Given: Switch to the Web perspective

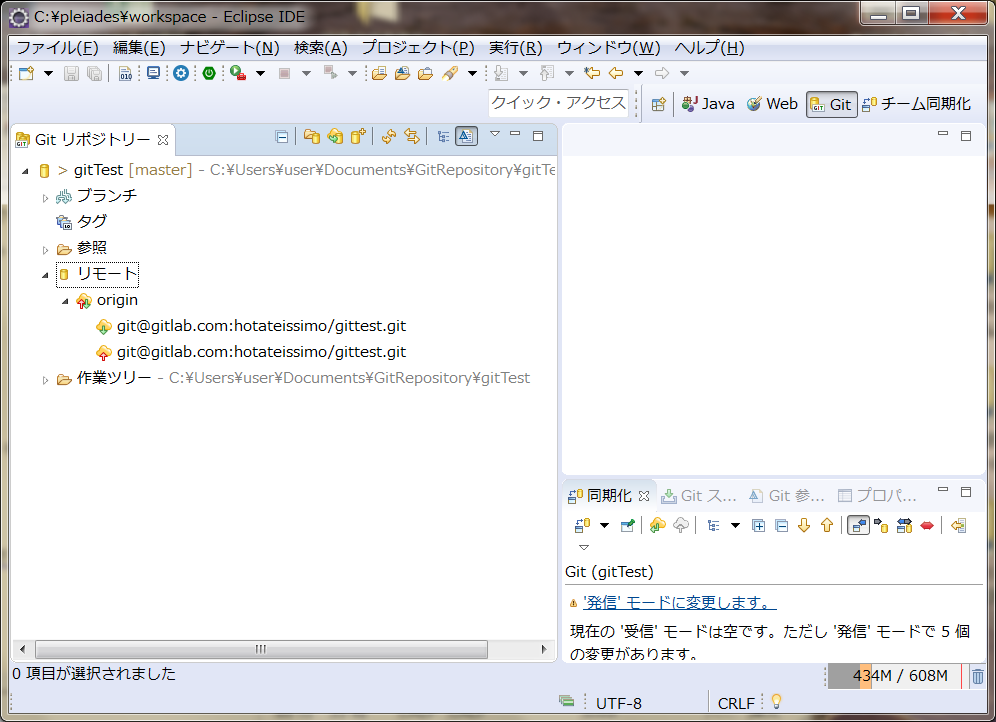Looking at the screenshot, I should [772, 104].
